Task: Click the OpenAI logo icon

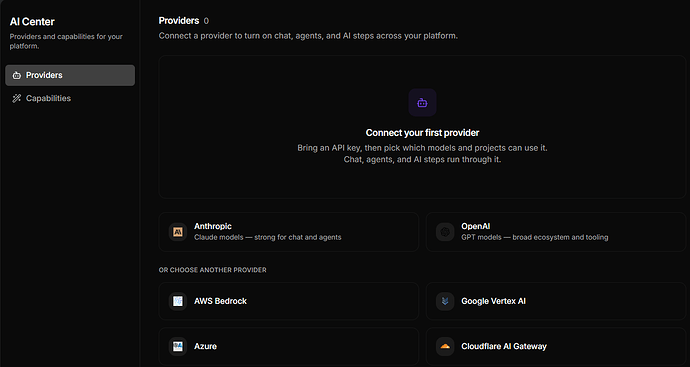Action: click(445, 231)
